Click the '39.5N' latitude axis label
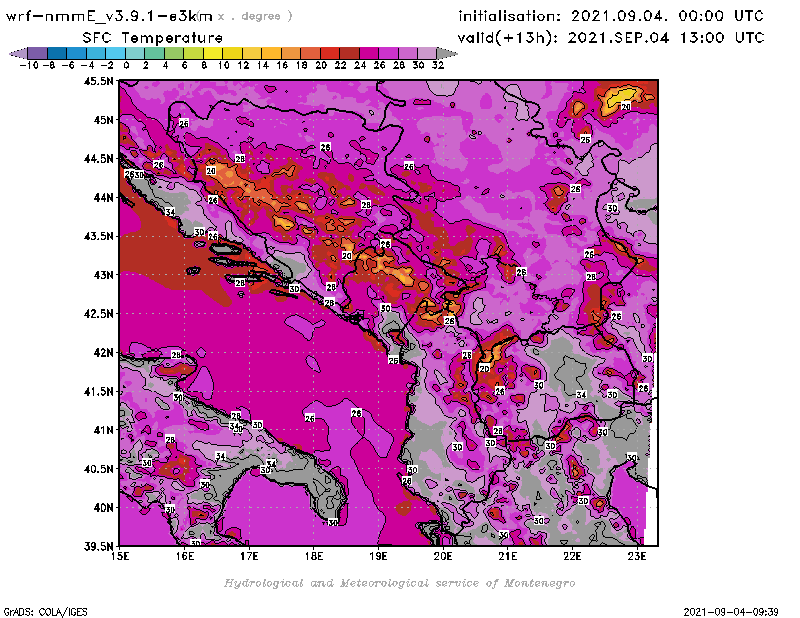The width and height of the screenshot is (800, 618). tap(98, 546)
